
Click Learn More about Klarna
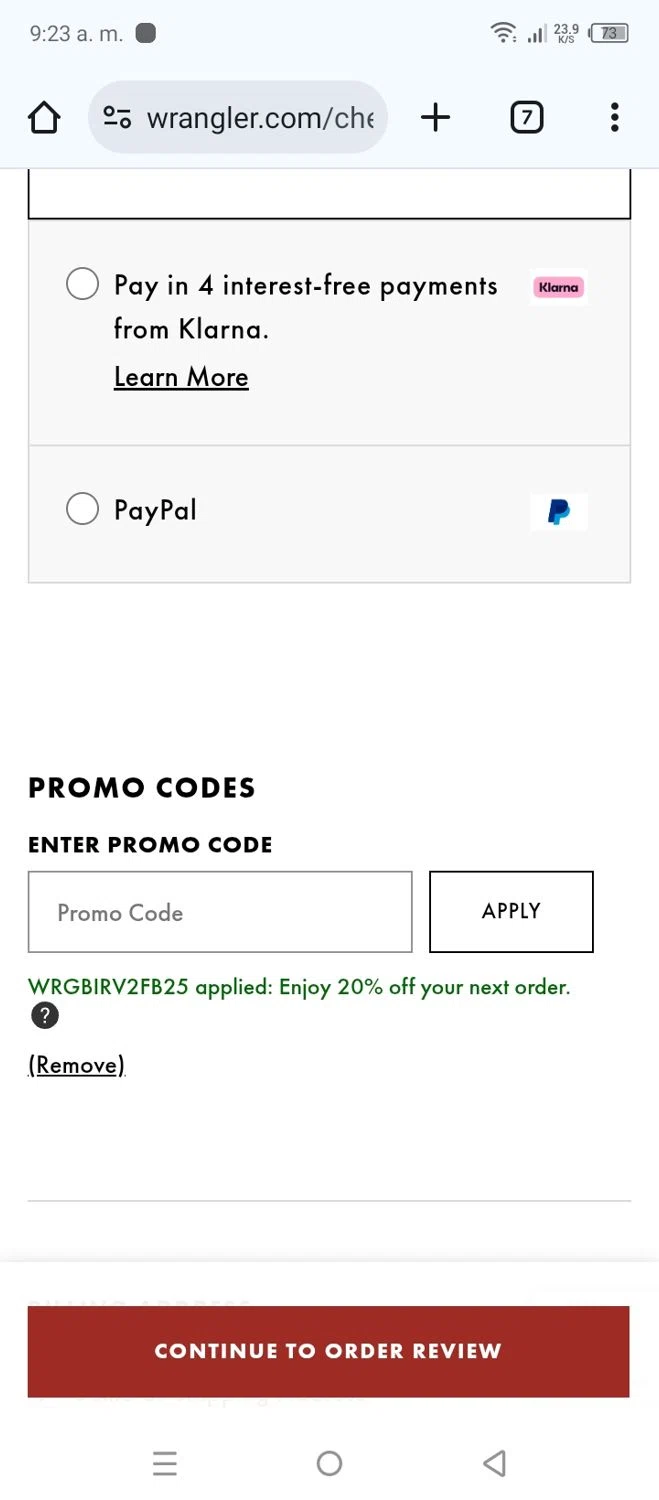(181, 377)
